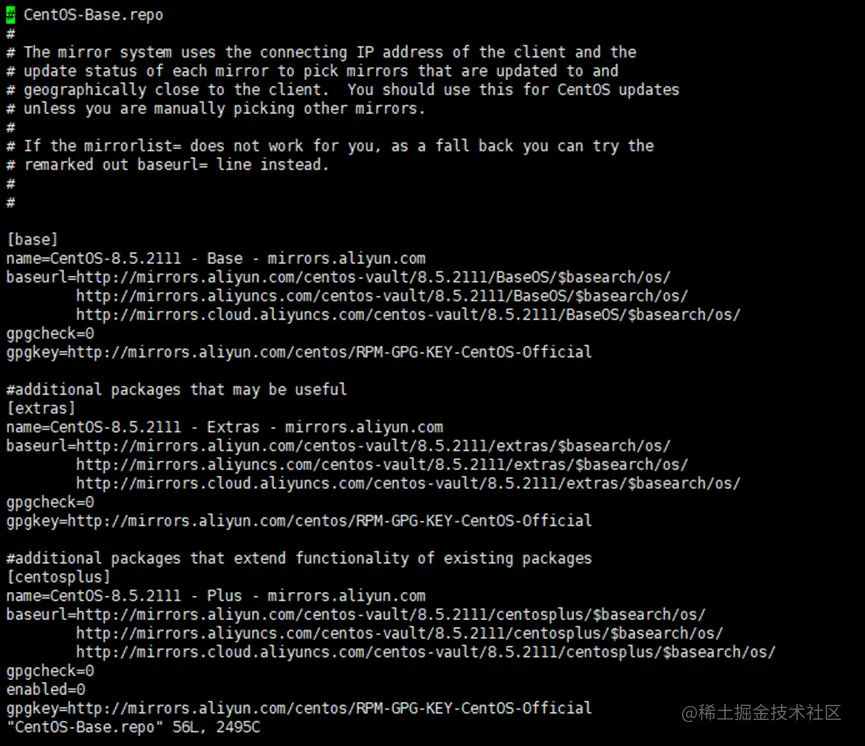Click the [extras] section header

pyautogui.click(x=41, y=408)
